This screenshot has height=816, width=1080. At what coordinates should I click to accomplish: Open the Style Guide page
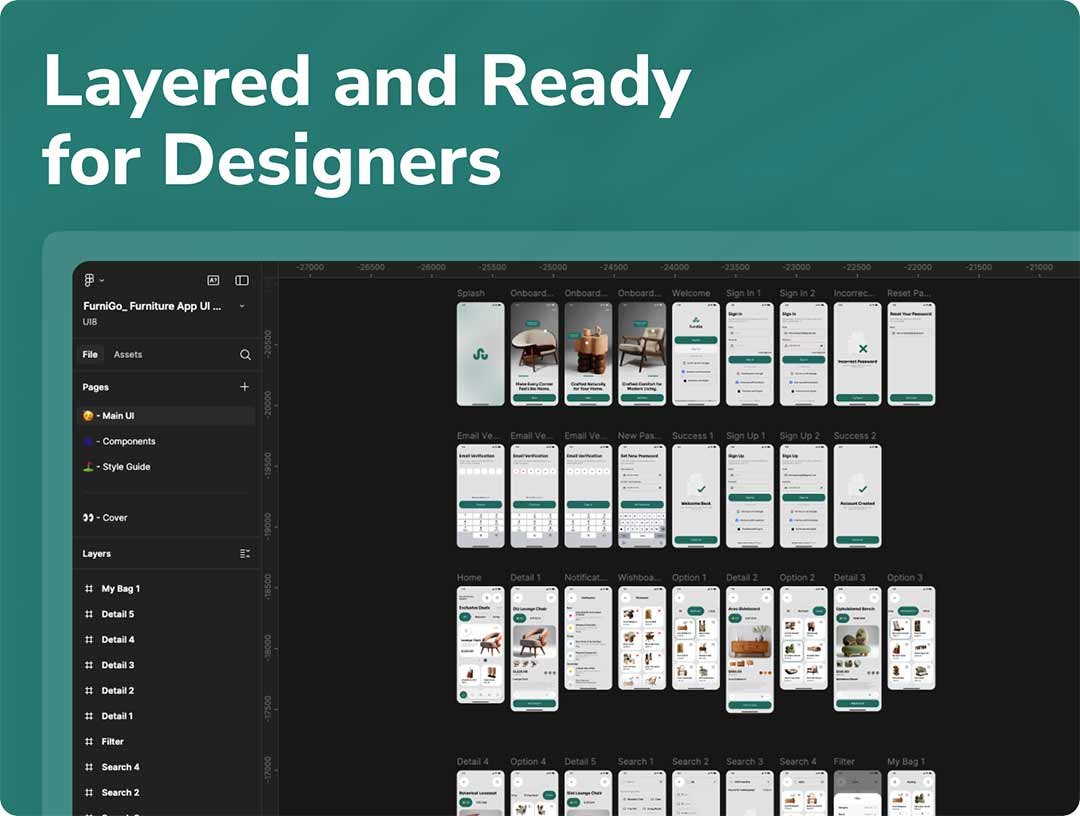pyautogui.click(x=126, y=467)
